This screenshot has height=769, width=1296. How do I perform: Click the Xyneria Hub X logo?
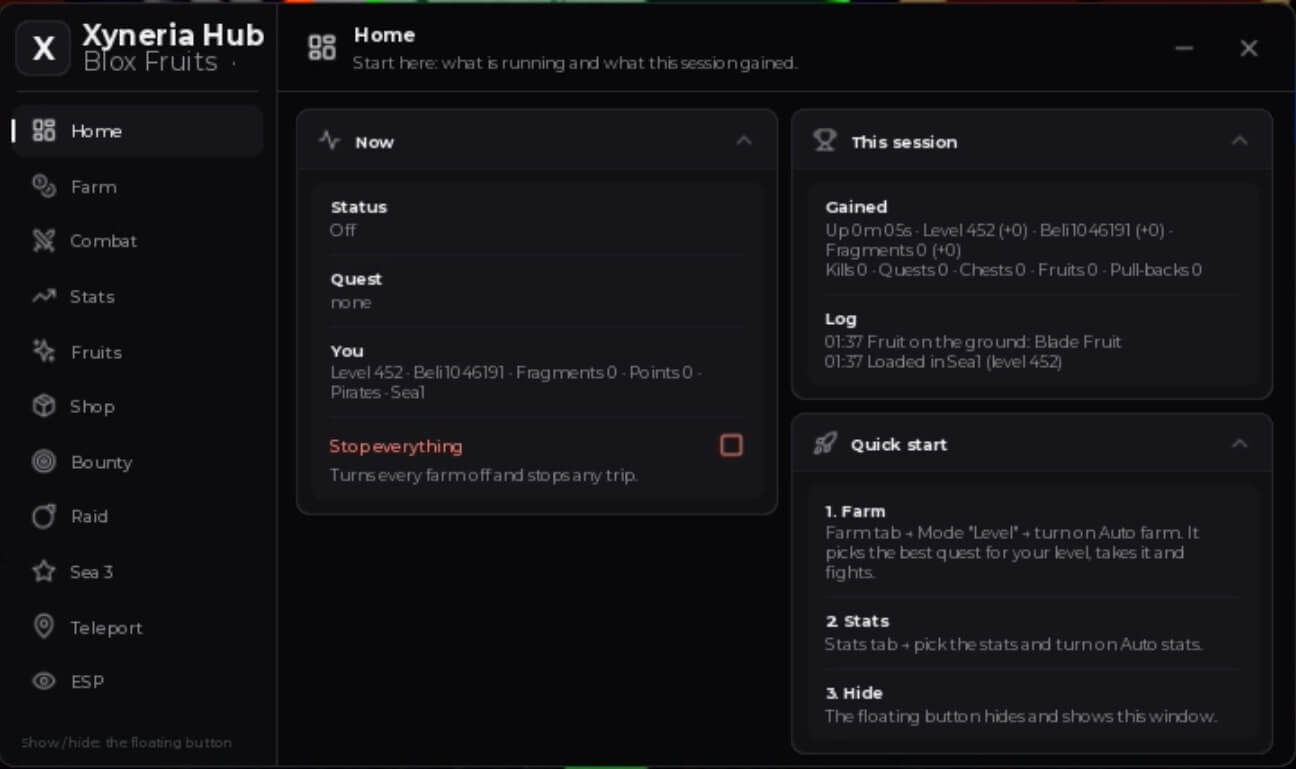click(43, 48)
